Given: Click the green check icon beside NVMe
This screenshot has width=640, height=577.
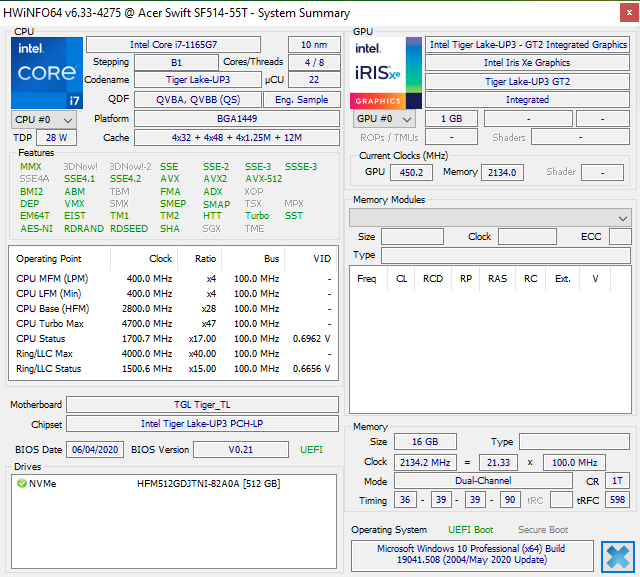Looking at the screenshot, I should pyautogui.click(x=22, y=484).
